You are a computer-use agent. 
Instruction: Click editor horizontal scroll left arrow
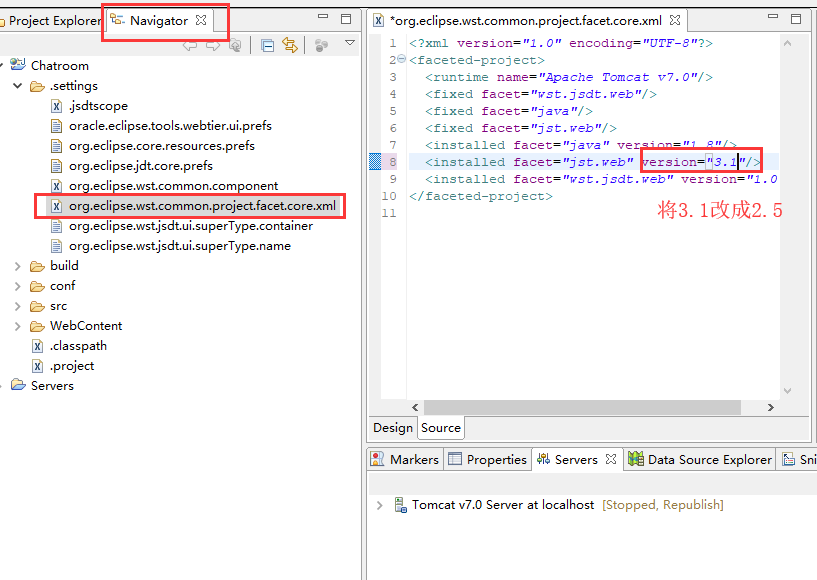[415, 408]
